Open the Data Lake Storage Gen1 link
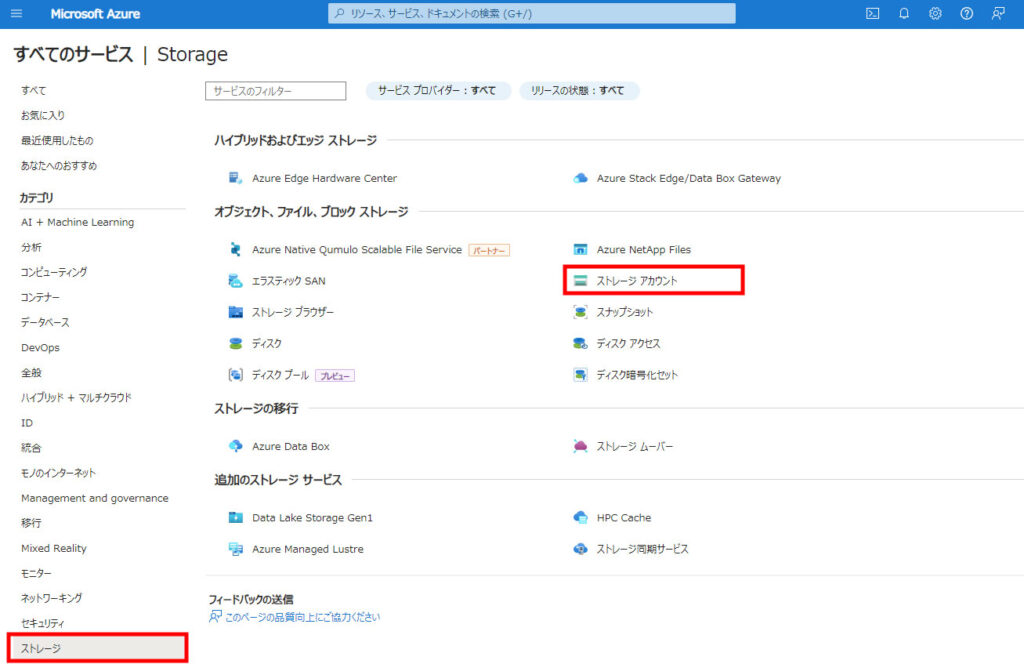Image resolution: width=1024 pixels, height=664 pixels. [312, 518]
